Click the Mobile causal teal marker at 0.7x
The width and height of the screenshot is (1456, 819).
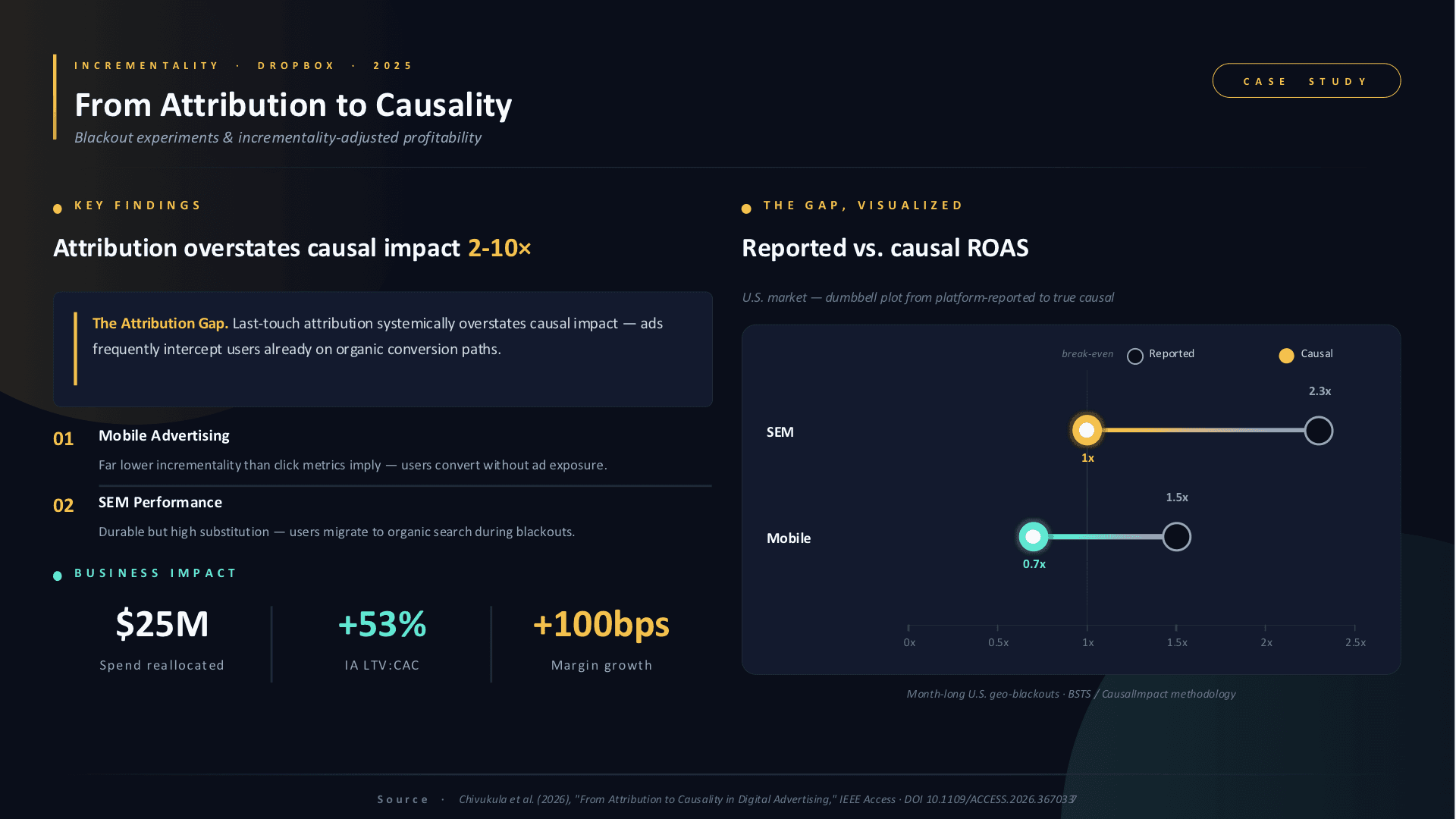tap(1033, 536)
